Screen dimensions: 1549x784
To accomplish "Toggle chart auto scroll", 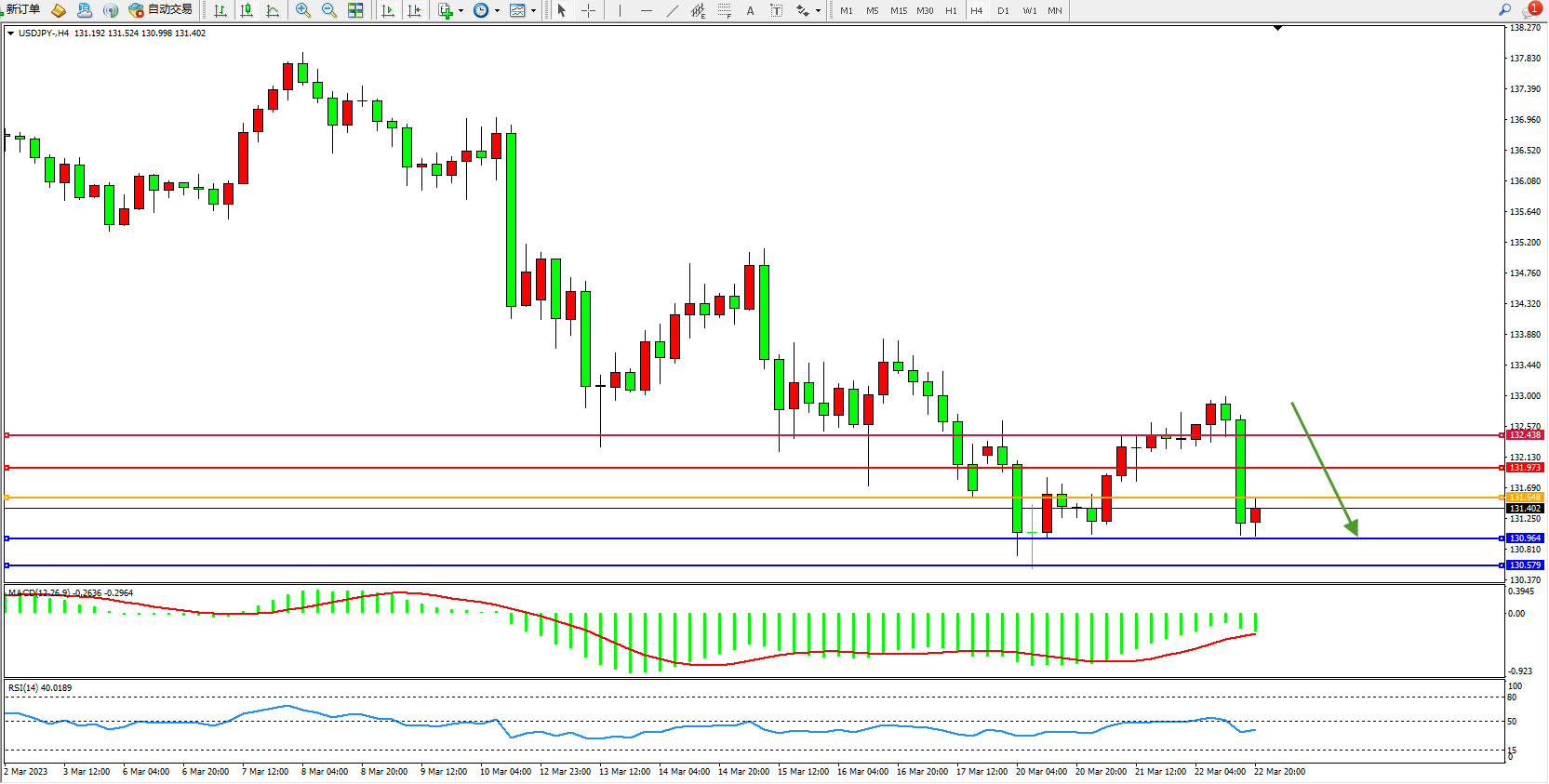I will point(388,10).
